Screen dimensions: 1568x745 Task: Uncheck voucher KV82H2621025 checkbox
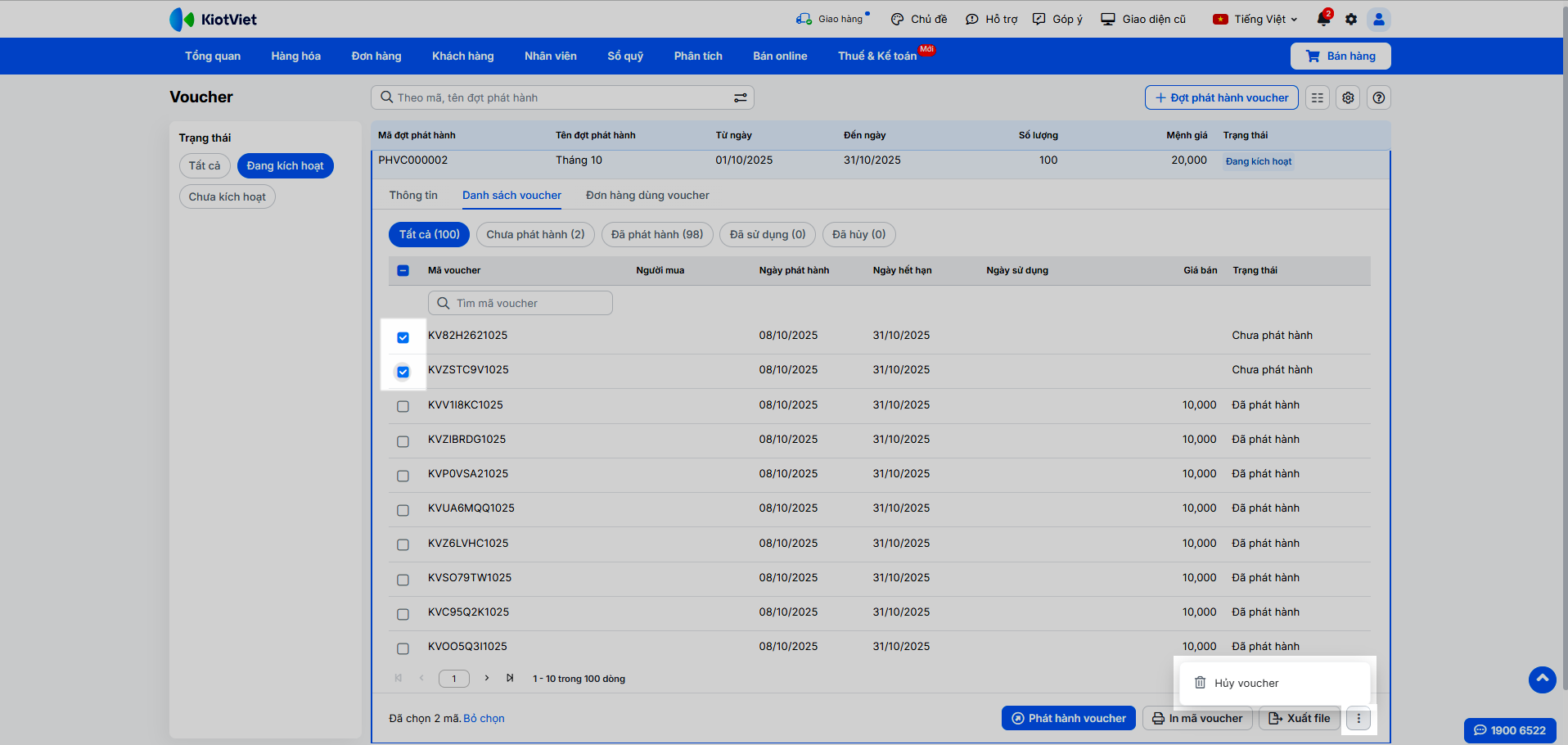[403, 337]
